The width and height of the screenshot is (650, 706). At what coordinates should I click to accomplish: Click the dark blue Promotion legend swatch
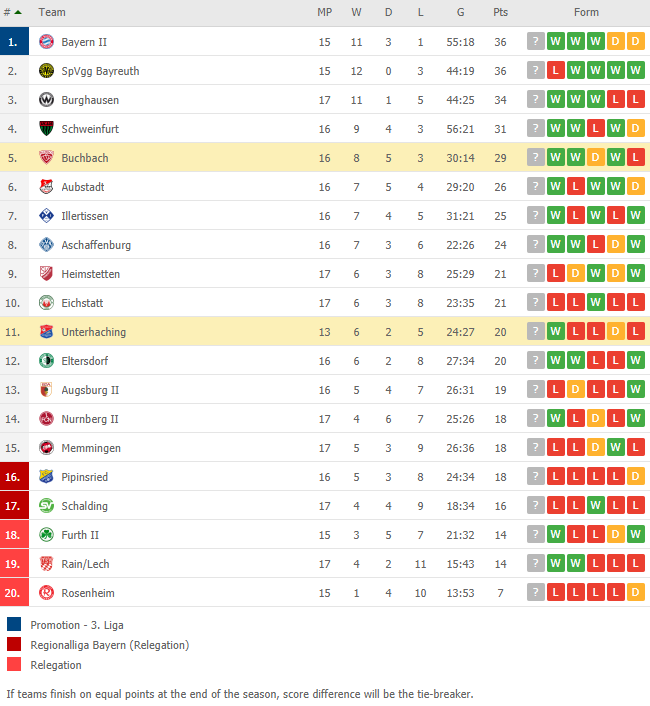coord(14,624)
